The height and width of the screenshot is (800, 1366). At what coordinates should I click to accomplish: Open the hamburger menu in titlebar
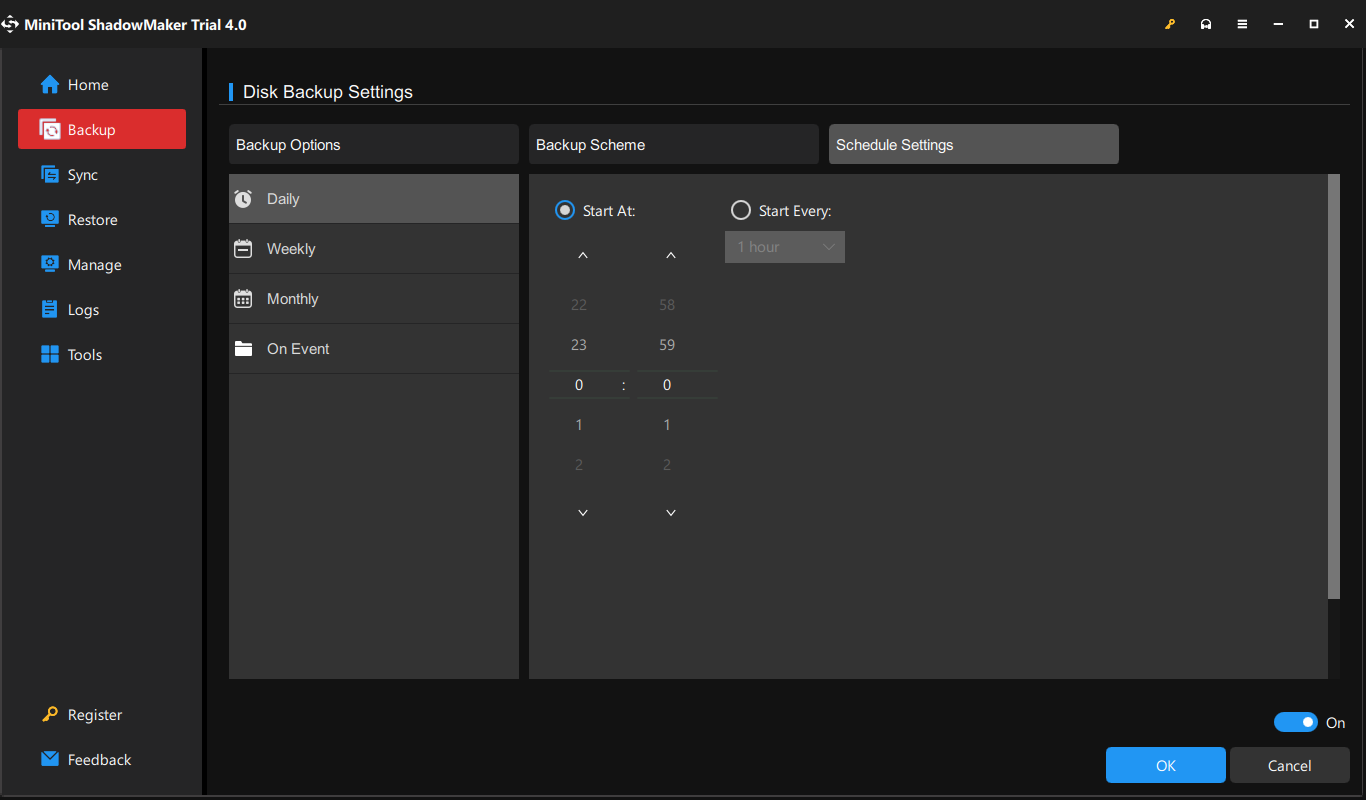pyautogui.click(x=1242, y=23)
